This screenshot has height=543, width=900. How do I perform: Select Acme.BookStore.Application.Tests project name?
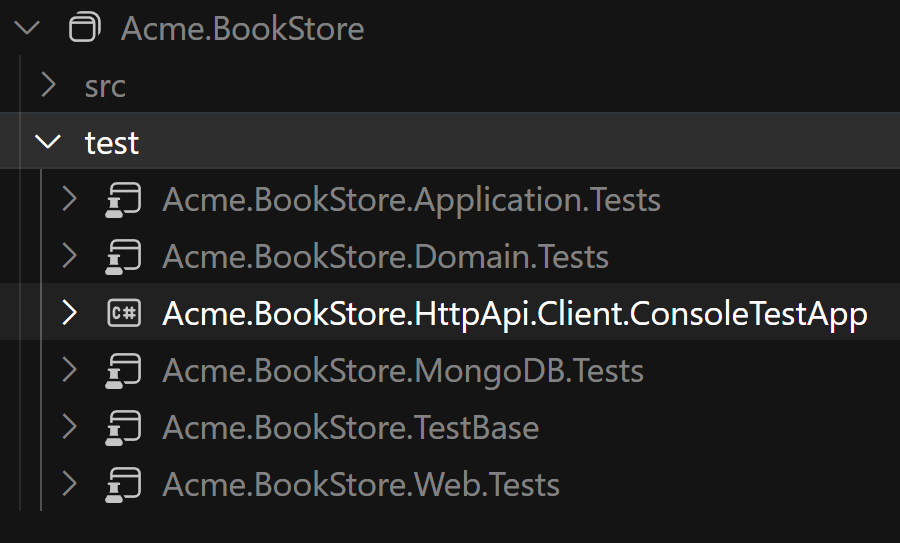(412, 200)
